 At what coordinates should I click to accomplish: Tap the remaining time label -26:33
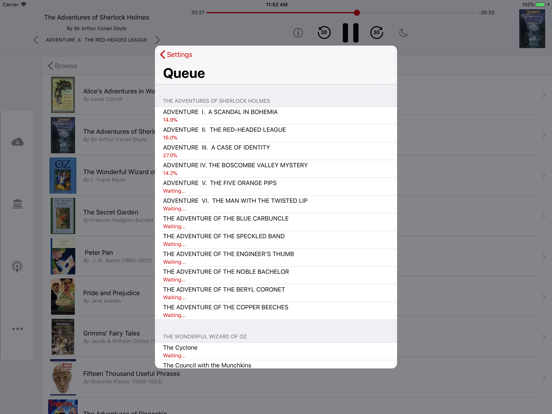(x=486, y=13)
